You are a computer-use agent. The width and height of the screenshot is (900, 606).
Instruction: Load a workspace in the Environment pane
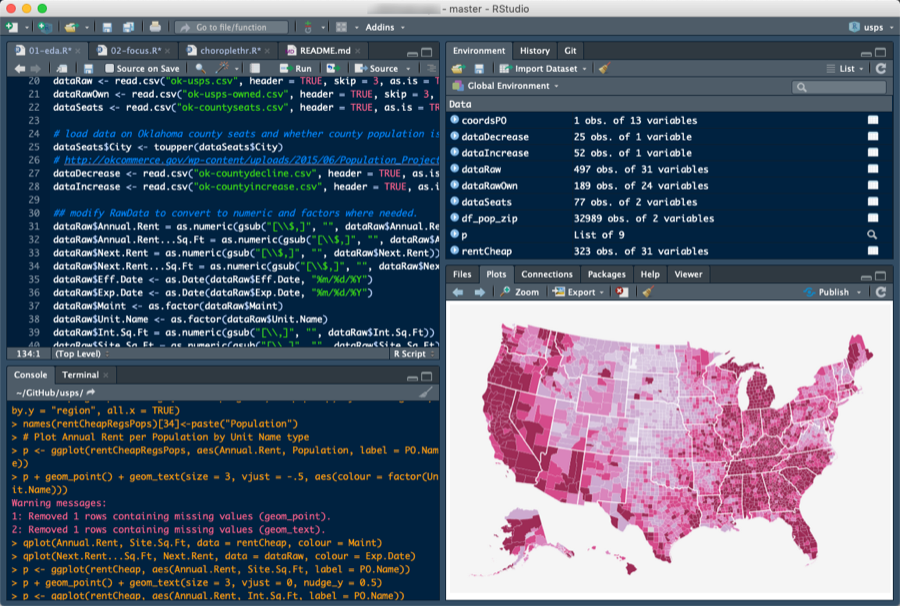[x=457, y=68]
